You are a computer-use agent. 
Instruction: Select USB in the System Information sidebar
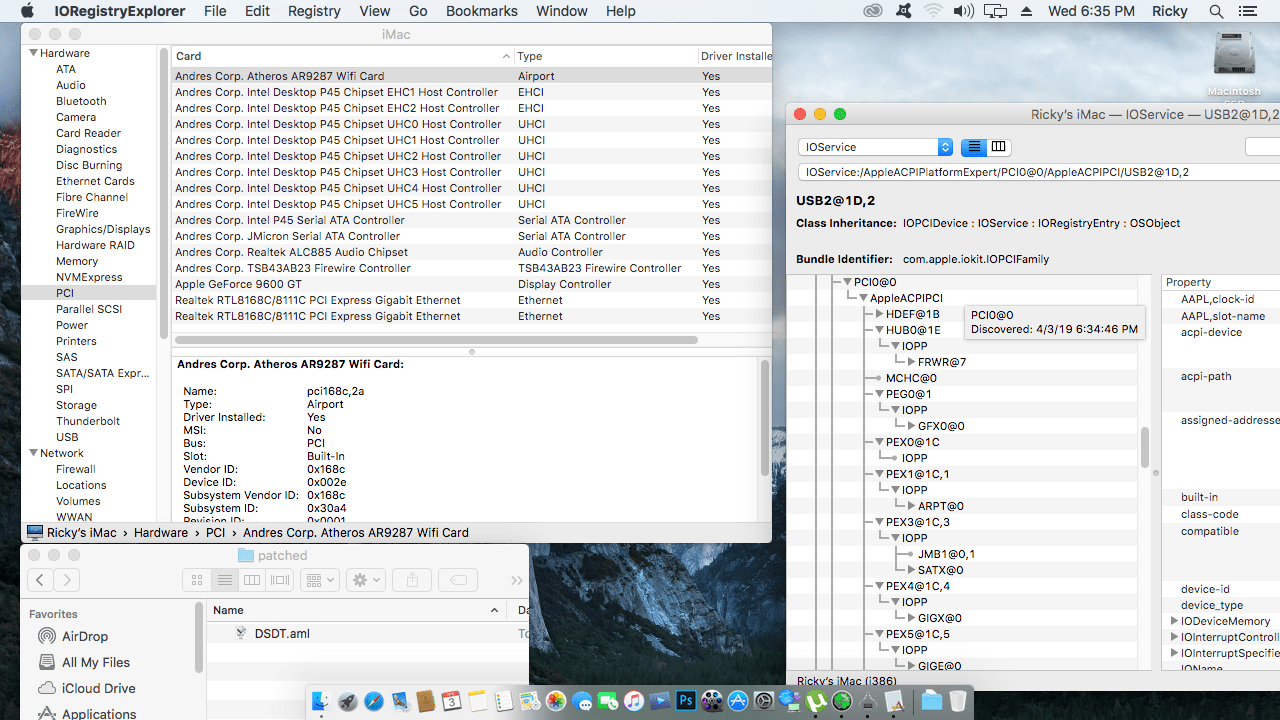(67, 437)
